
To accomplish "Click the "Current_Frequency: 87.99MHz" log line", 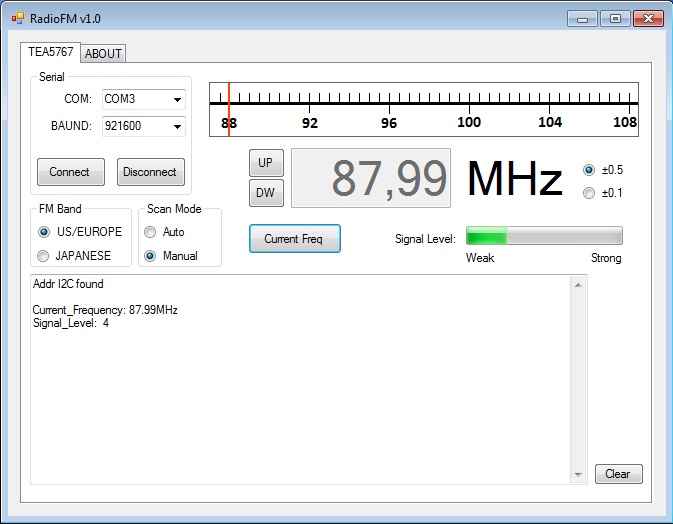I will 105,310.
